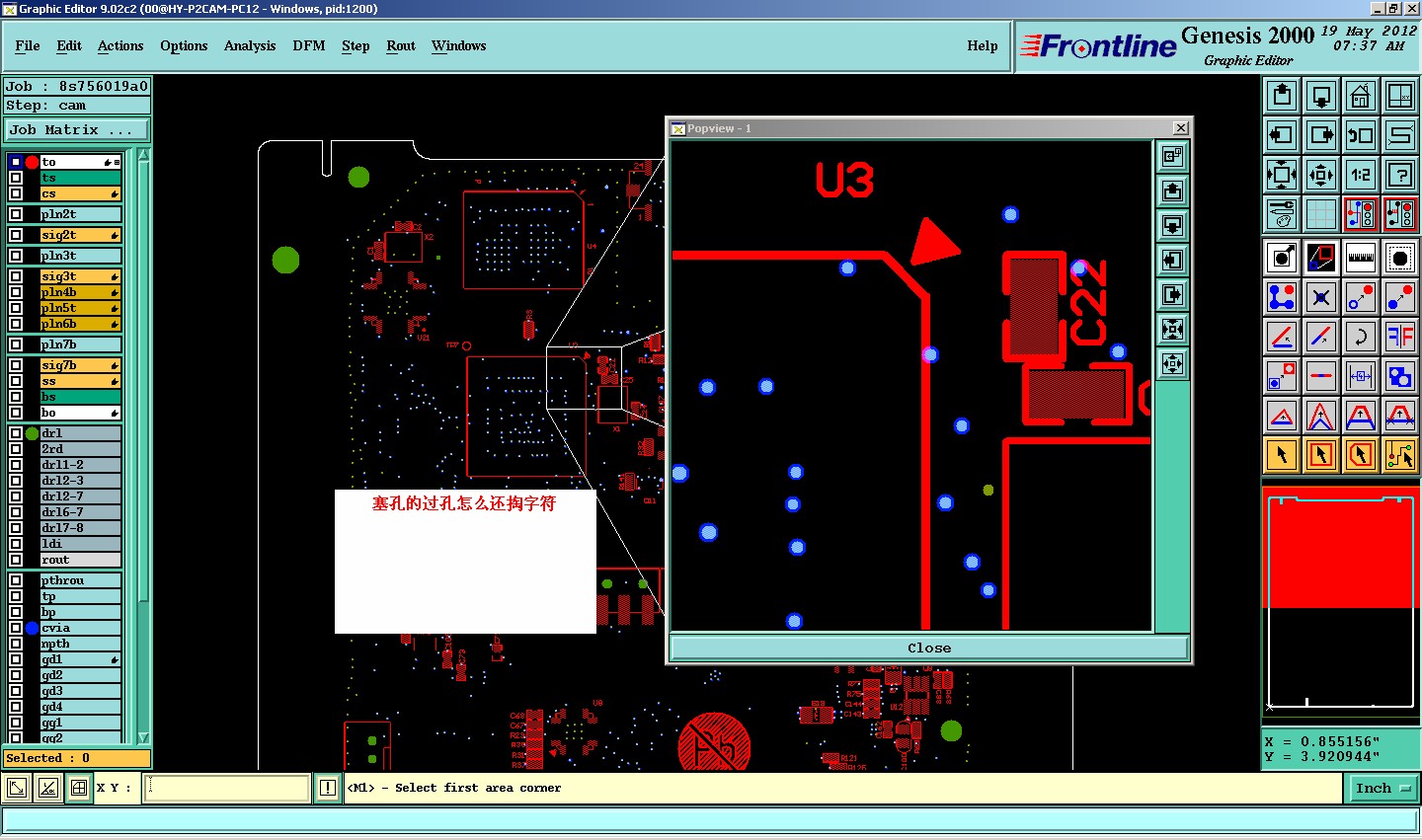Select the drl2-7 layer row
1422x840 pixels.
[x=80, y=496]
